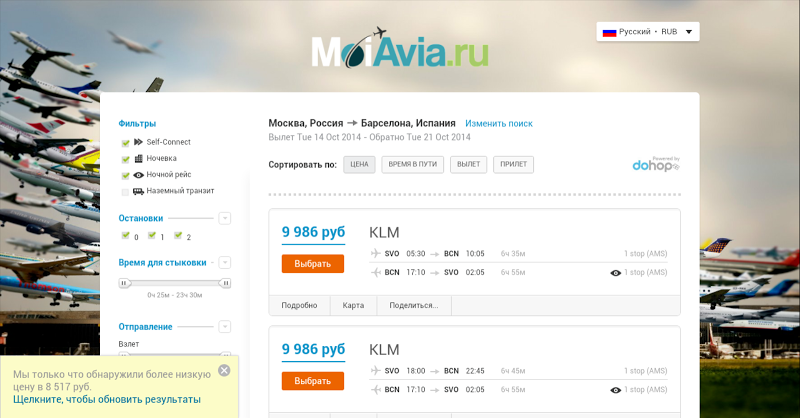Uncheck the Self-Connect filter checkbox
The width and height of the screenshot is (800, 418).
[x=125, y=142]
